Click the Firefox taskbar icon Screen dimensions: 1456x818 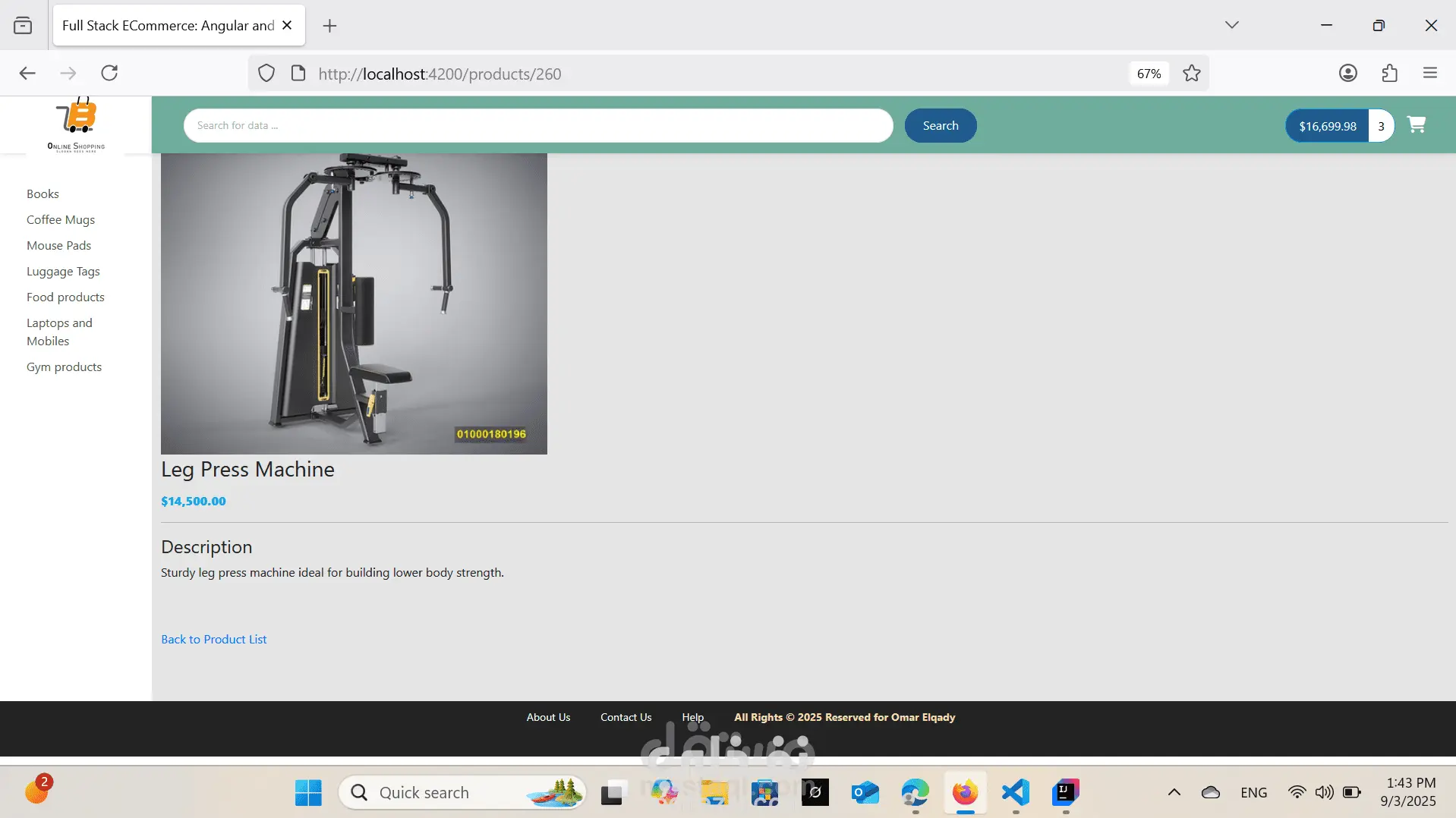pyautogui.click(x=966, y=793)
